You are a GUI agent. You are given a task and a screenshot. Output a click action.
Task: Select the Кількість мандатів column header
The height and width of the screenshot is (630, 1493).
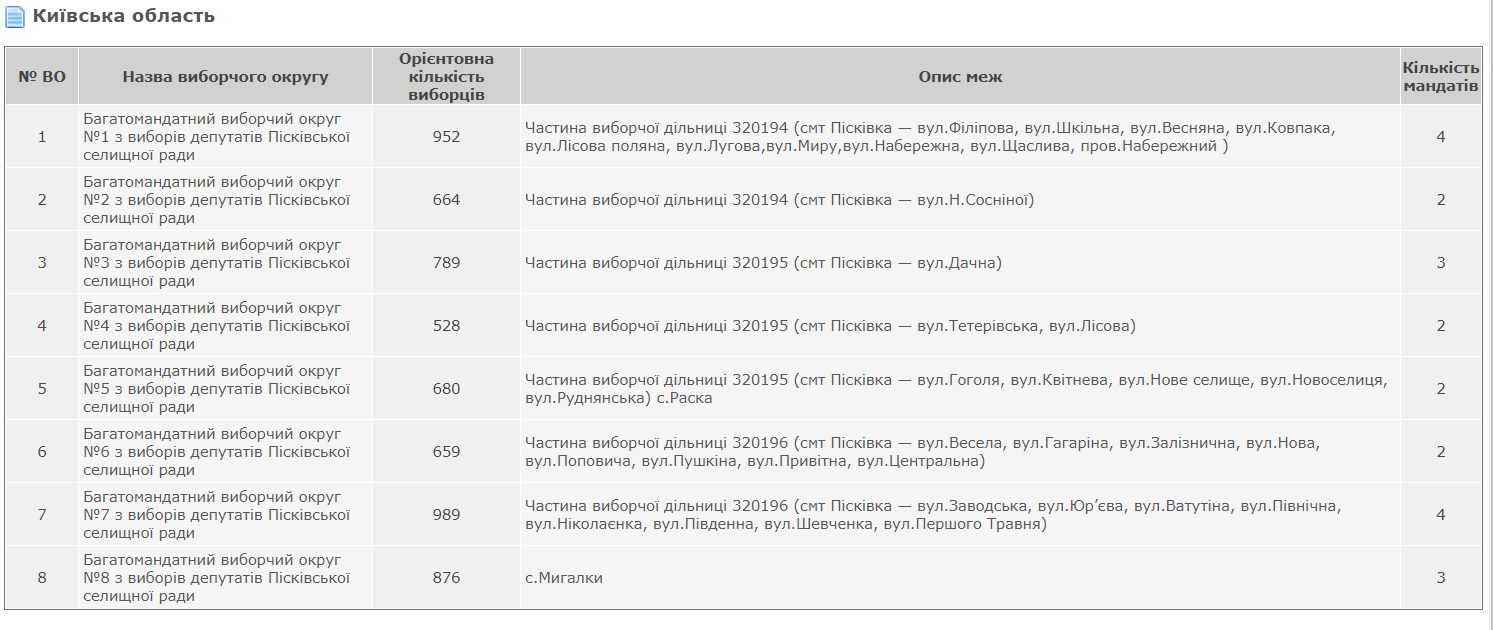(1440, 77)
